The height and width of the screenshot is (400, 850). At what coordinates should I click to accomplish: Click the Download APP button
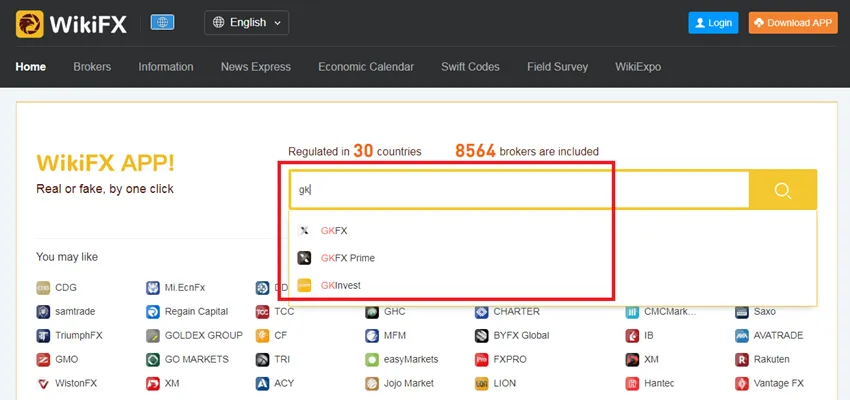pos(793,23)
